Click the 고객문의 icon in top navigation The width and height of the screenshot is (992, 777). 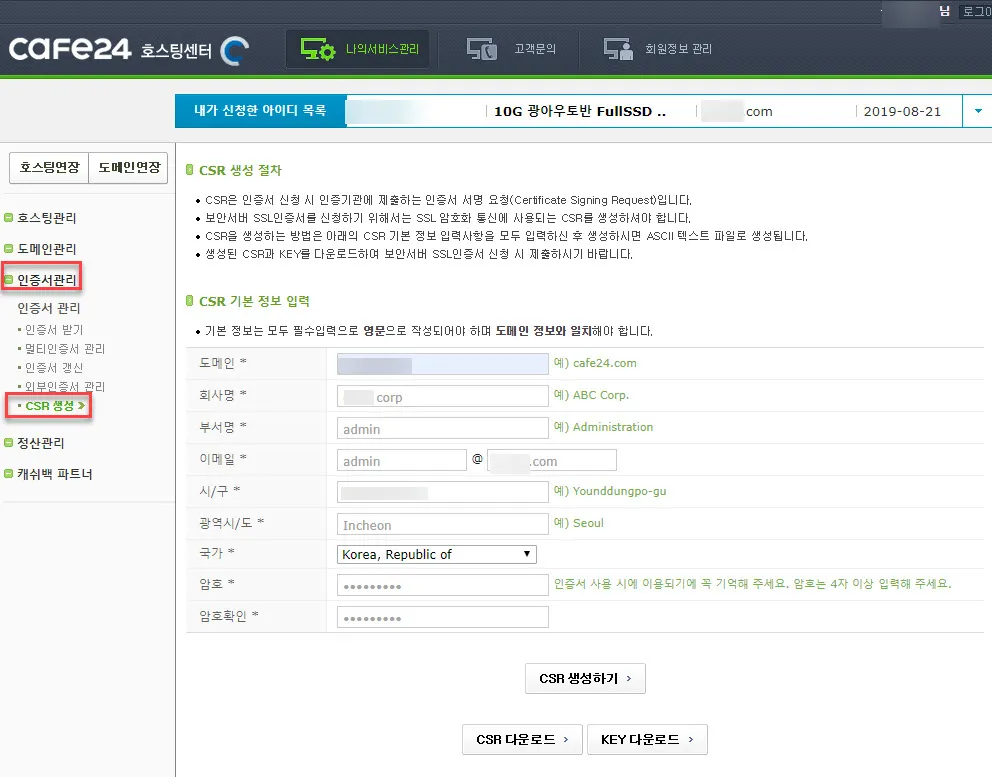(x=482, y=49)
